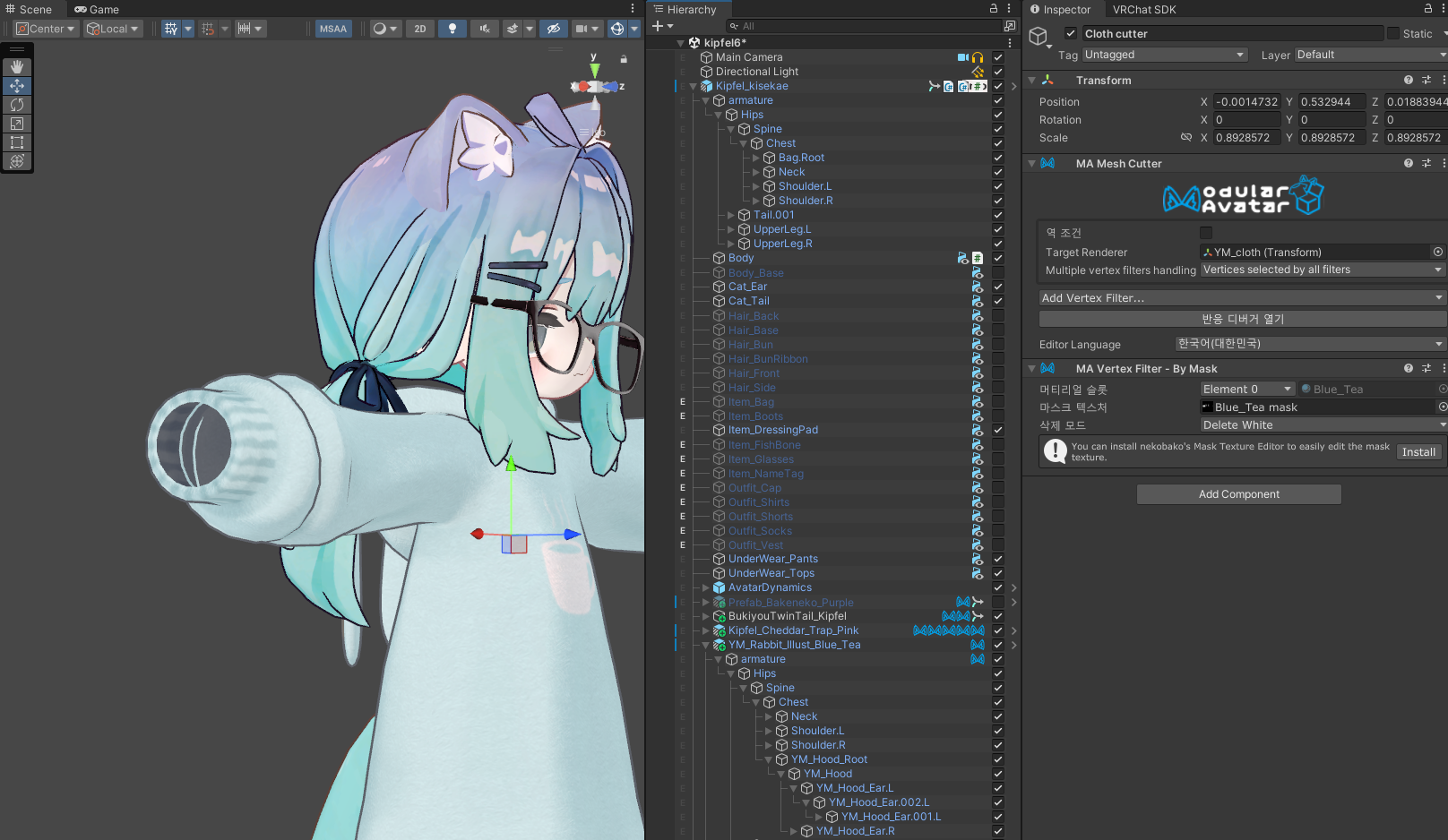Select the Transform tool
The height and width of the screenshot is (840, 1448).
pyautogui.click(x=17, y=161)
